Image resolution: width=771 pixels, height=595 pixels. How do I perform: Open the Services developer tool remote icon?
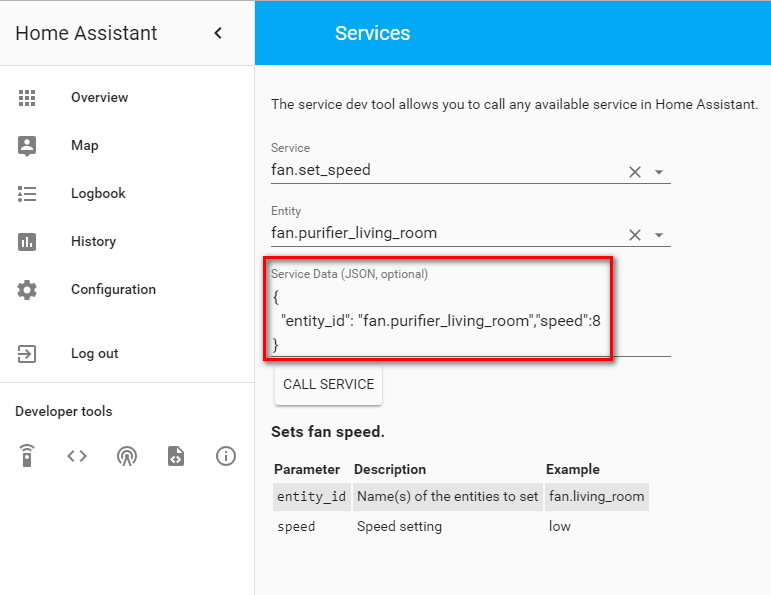[27, 456]
